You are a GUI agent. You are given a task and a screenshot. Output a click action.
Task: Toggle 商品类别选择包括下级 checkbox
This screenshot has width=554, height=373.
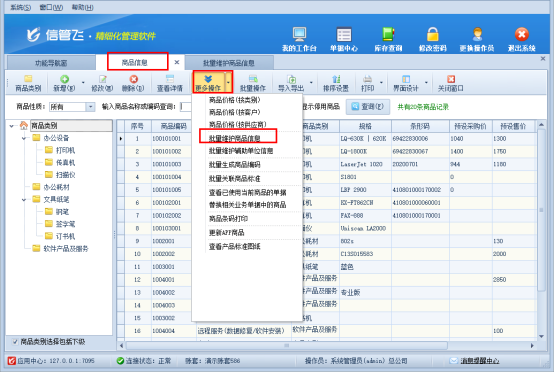15,342
